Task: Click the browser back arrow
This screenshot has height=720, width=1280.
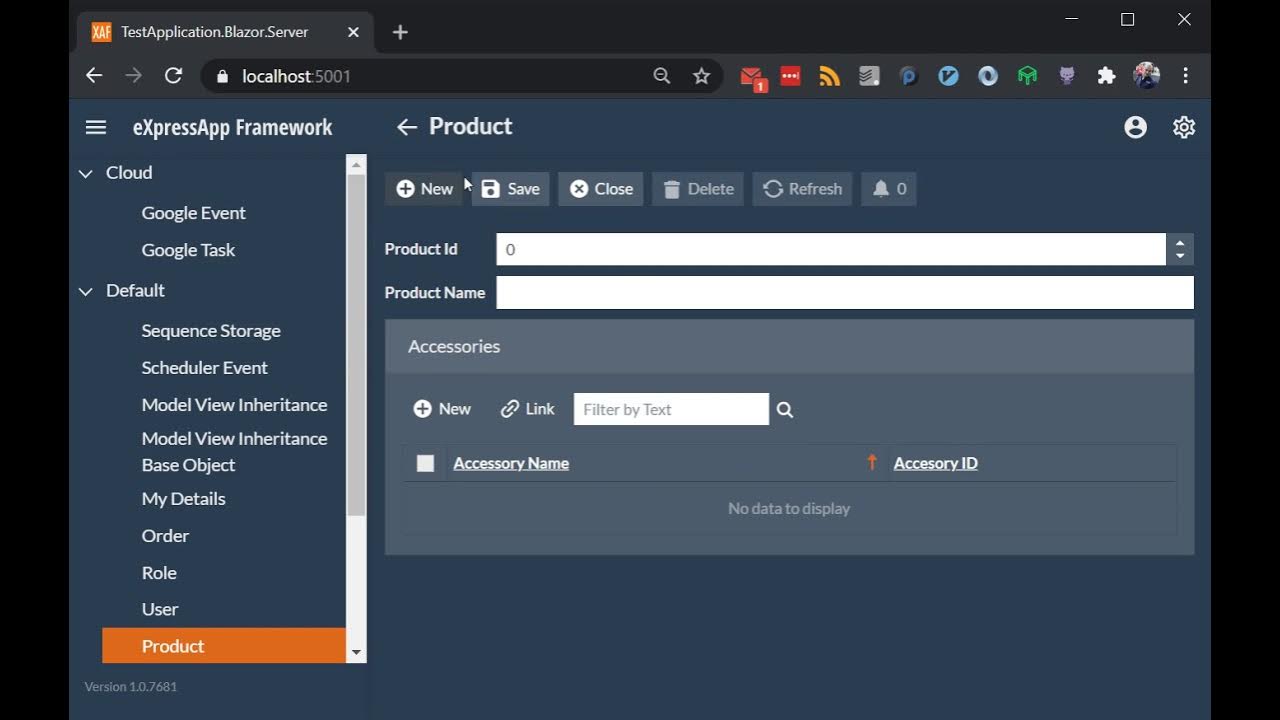Action: coord(94,76)
